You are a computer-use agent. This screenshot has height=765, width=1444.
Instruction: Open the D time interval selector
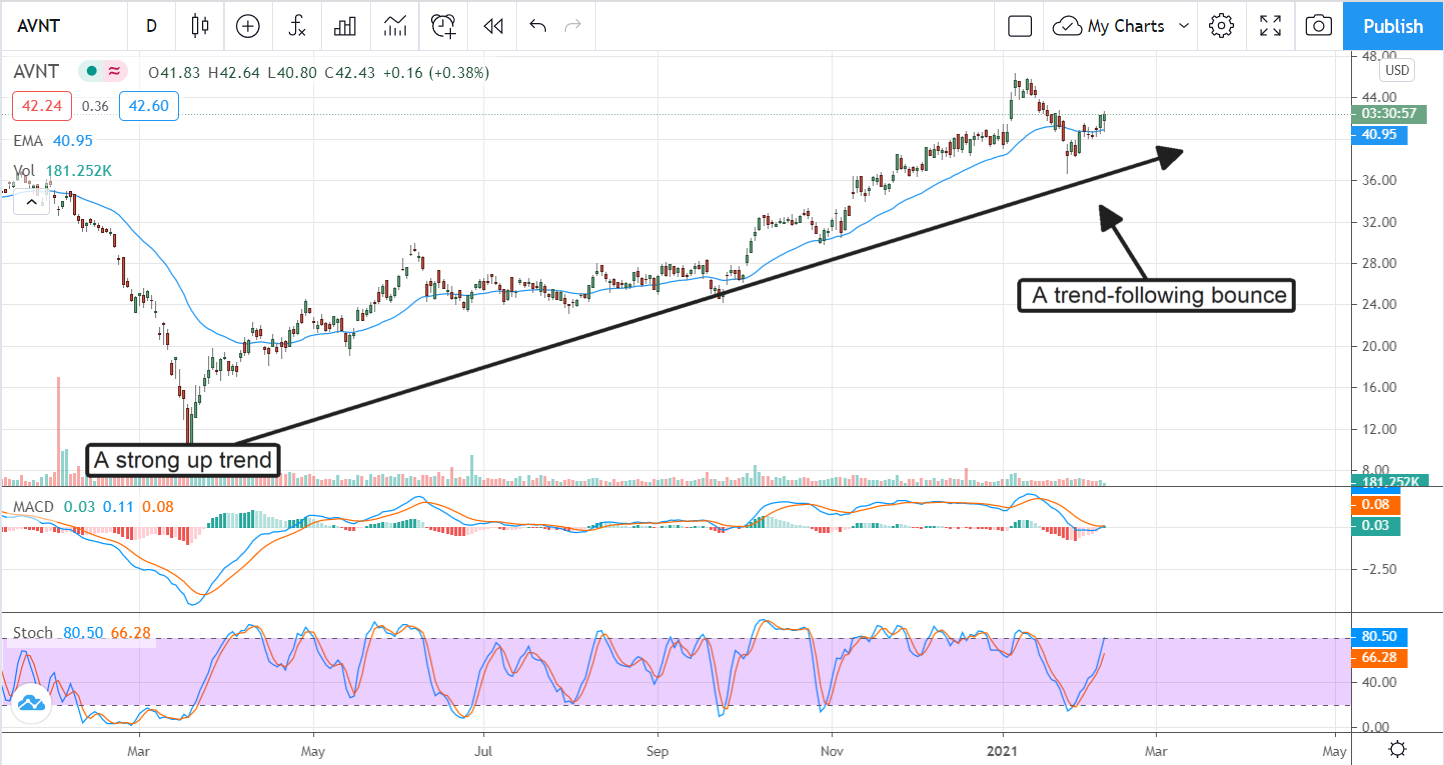pos(151,26)
